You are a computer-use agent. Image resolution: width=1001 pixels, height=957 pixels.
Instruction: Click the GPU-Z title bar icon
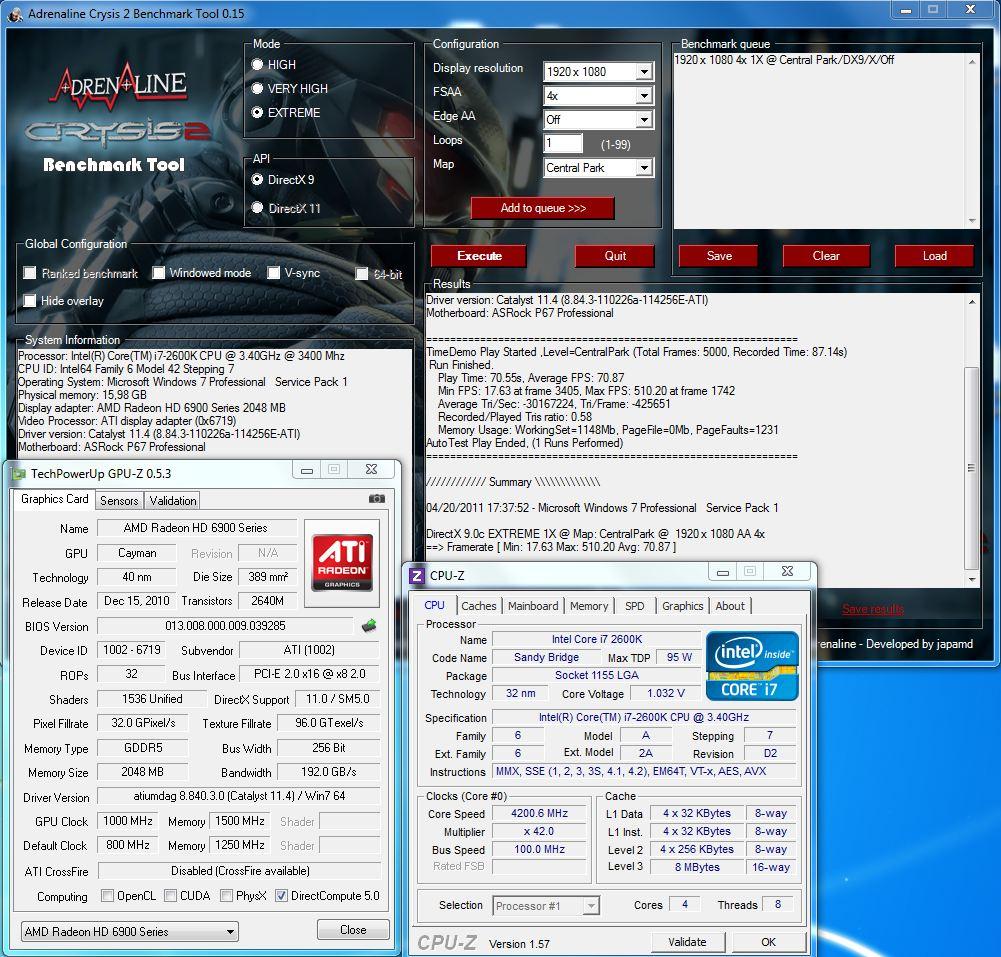(x=19, y=472)
